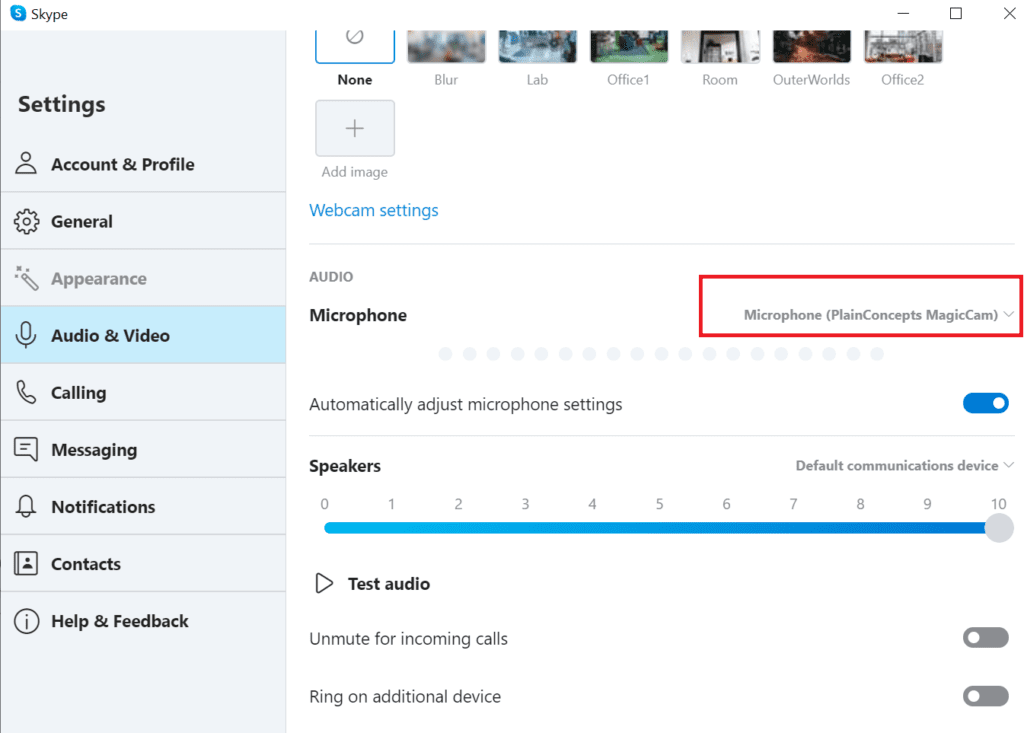Click the Notifications bell icon
Image resolution: width=1024 pixels, height=733 pixels.
tap(27, 506)
